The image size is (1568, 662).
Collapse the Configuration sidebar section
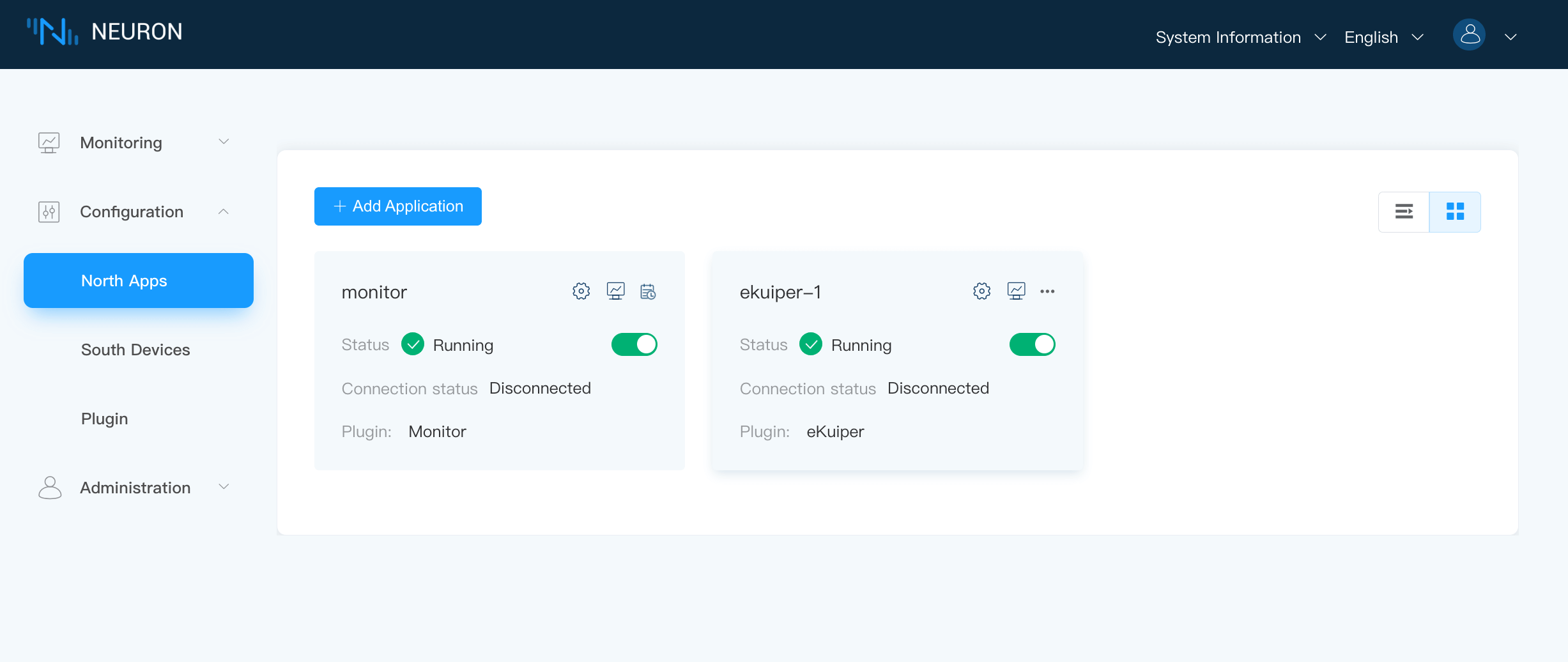(x=133, y=212)
